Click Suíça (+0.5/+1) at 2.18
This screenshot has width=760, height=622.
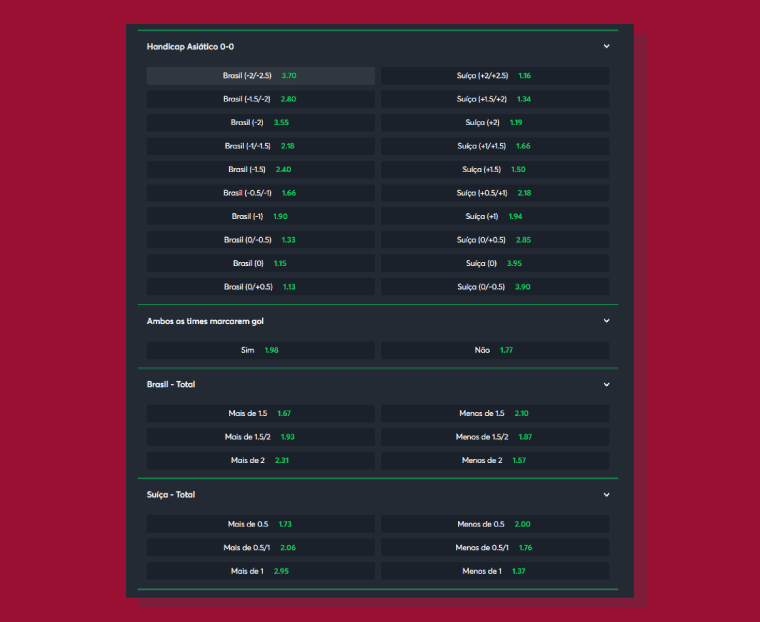495,193
